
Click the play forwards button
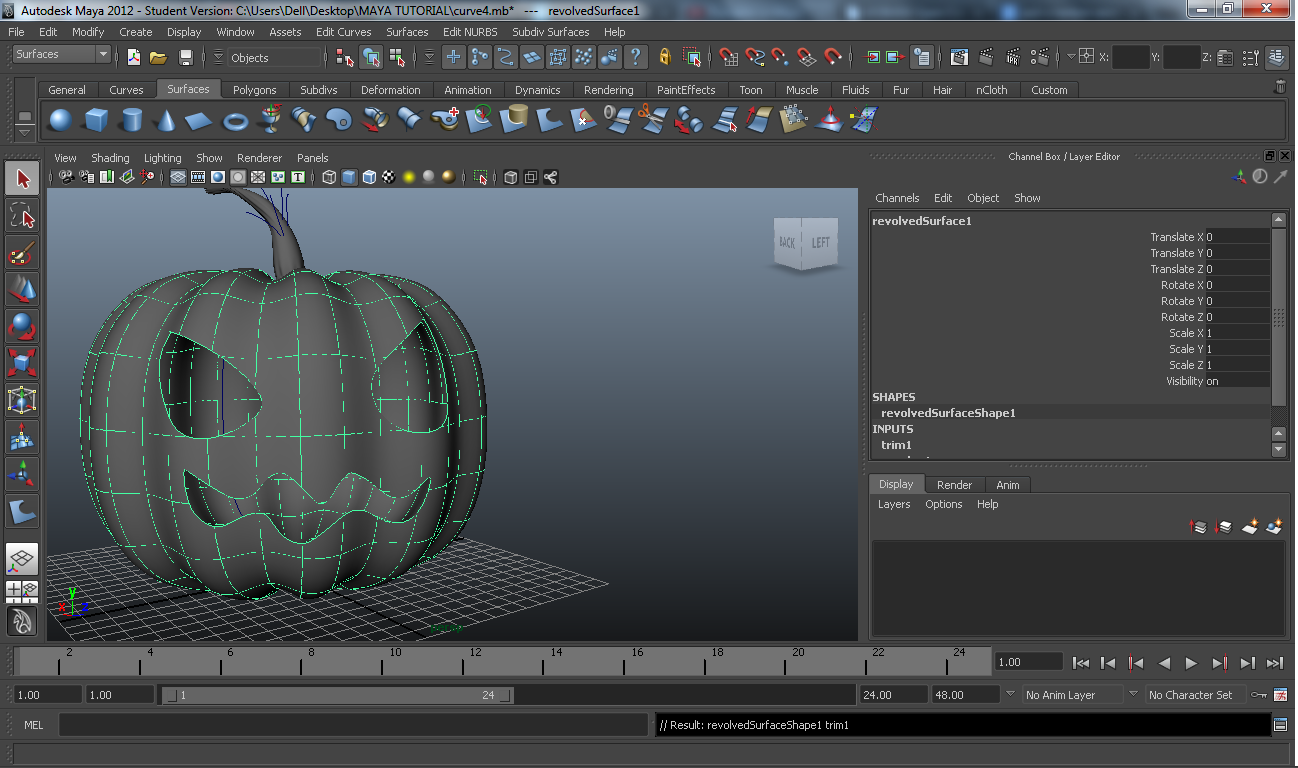[1191, 662]
